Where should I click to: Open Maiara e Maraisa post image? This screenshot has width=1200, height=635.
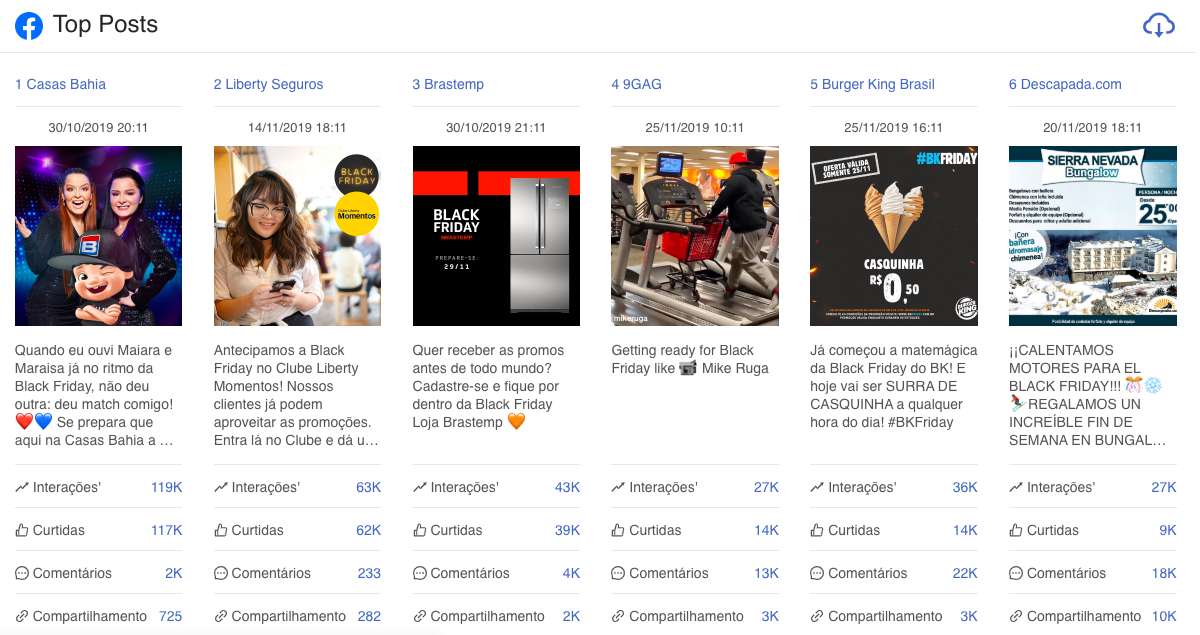point(98,236)
